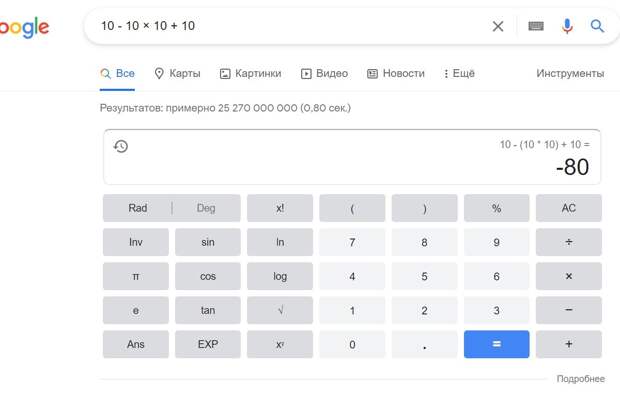This screenshot has height=413, width=620.
Task: Open the on-screen keyboard icon
Action: [536, 26]
